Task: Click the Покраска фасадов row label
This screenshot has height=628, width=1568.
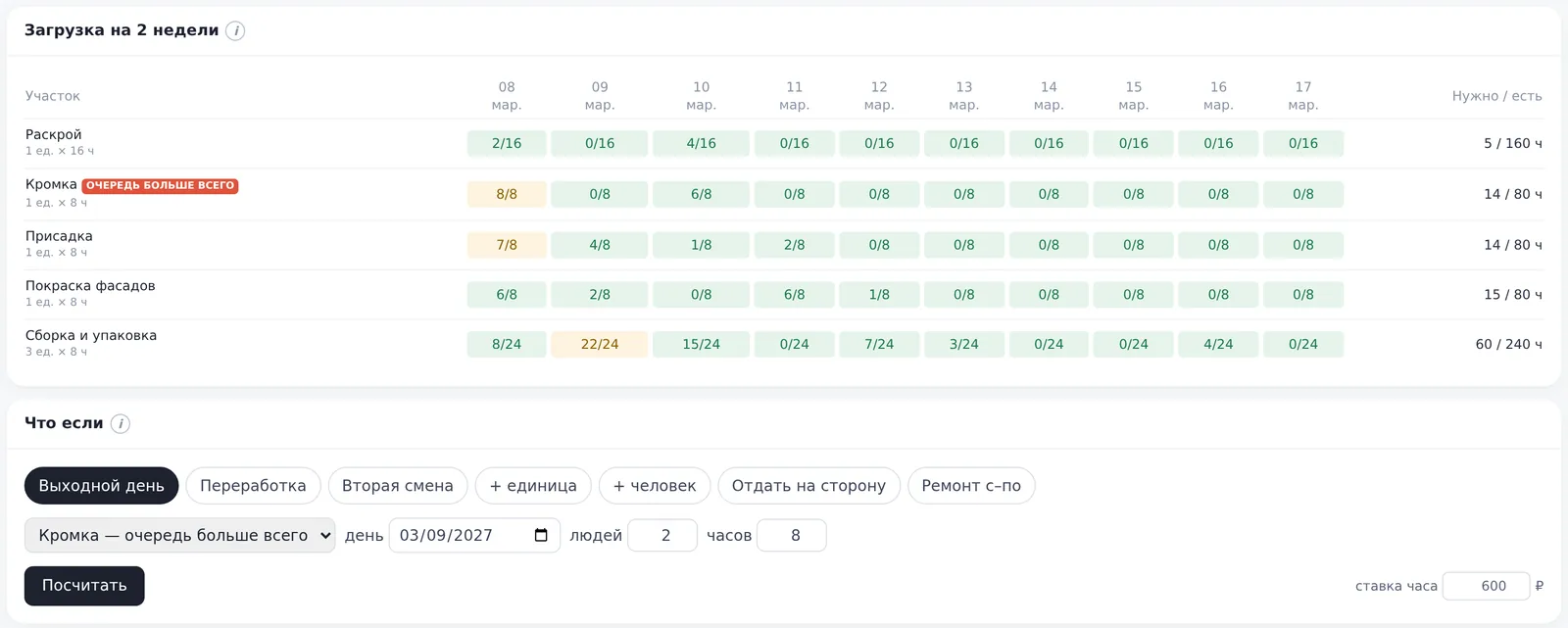Action: [90, 286]
